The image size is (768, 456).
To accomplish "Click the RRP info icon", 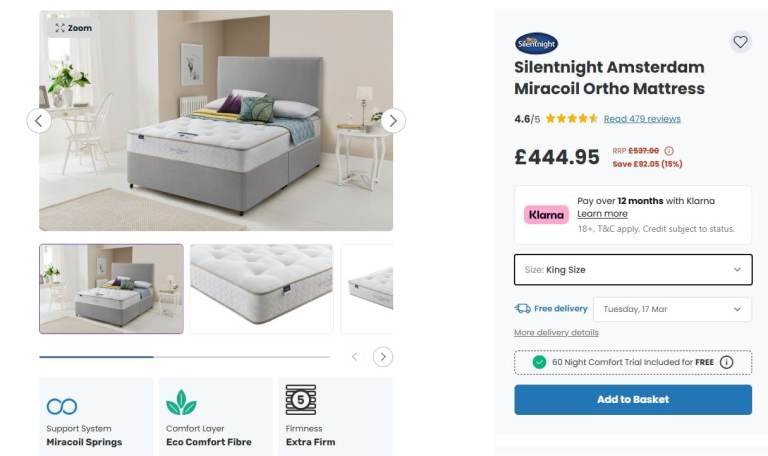I will pyautogui.click(x=669, y=151).
